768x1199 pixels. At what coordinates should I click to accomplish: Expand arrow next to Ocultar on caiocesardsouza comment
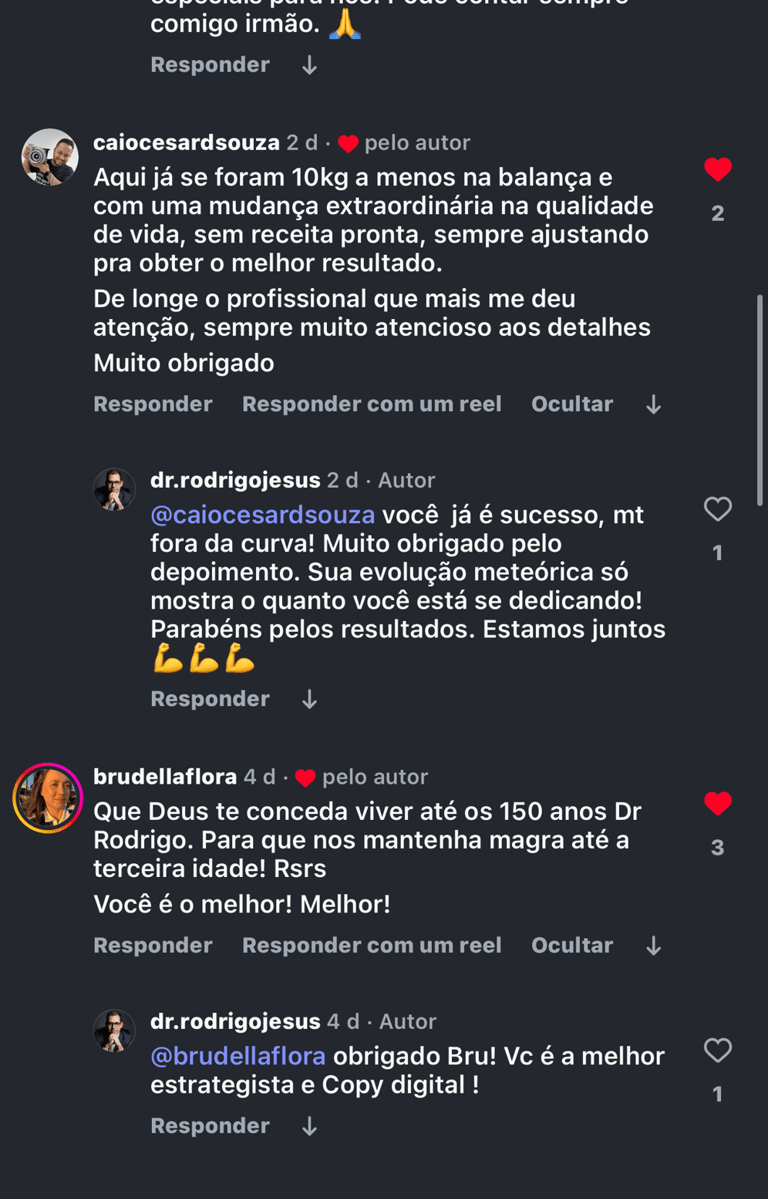tap(653, 405)
